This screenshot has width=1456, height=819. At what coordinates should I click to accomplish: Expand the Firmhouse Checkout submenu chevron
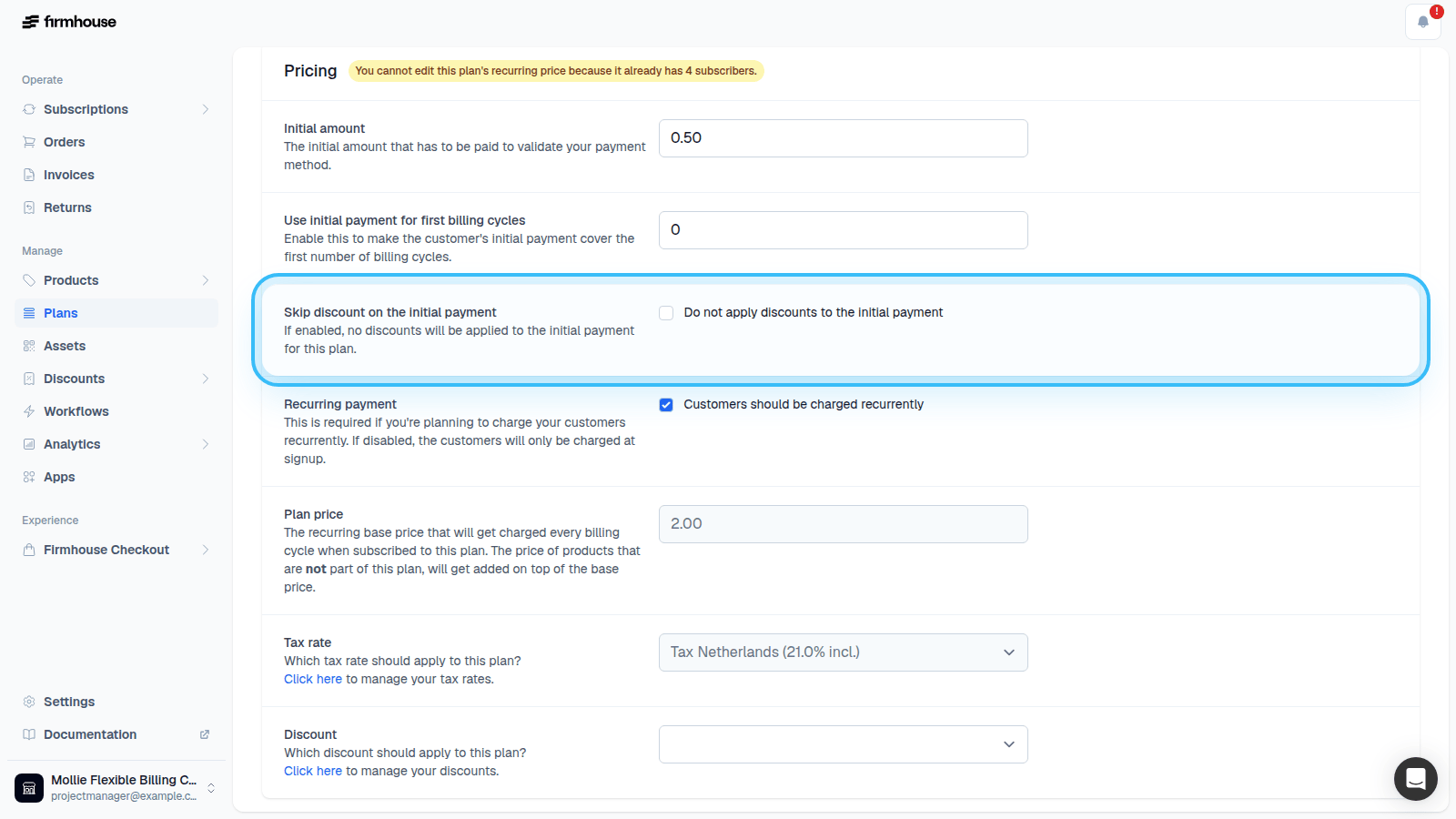206,550
